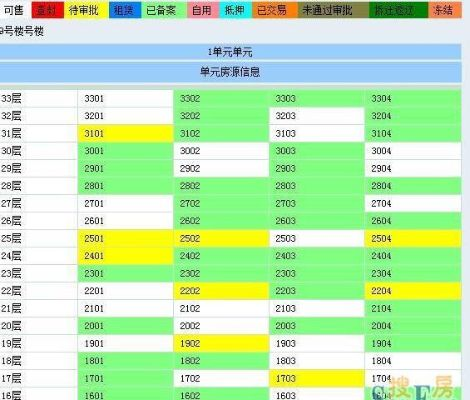Click pending unit 2202

221,291
